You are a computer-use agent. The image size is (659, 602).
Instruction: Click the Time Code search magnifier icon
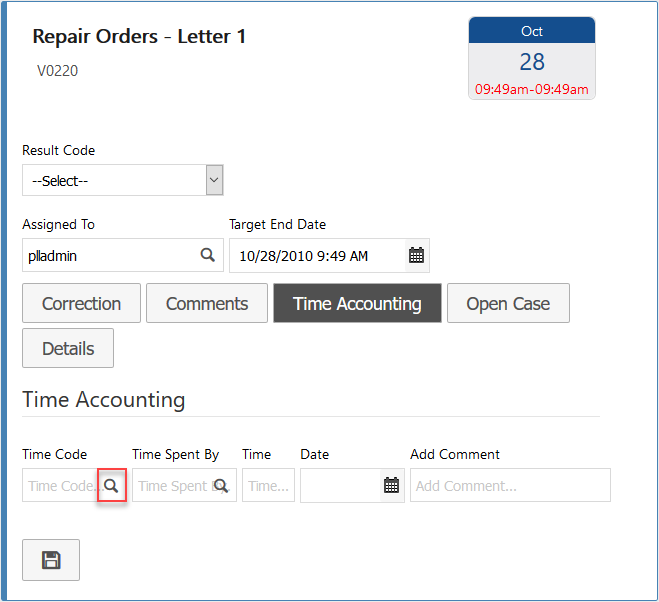pyautogui.click(x=112, y=485)
